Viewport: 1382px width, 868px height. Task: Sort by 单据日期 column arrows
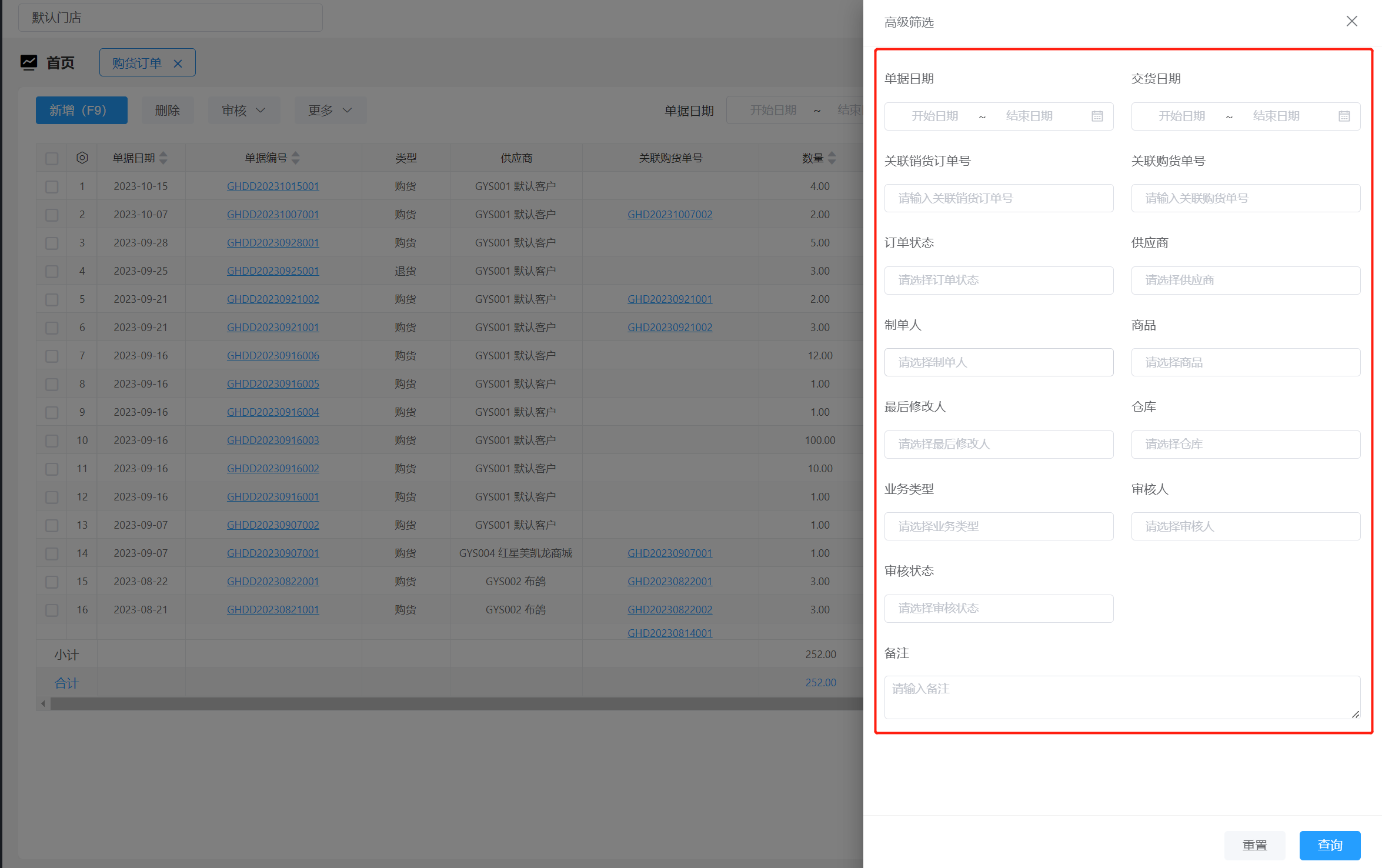pos(163,158)
